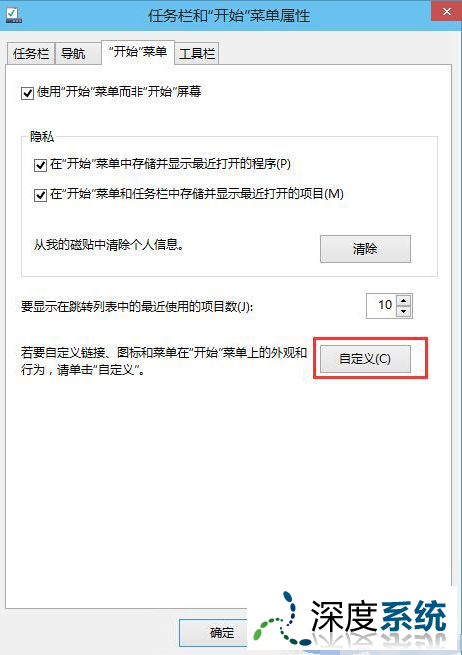The image size is (462, 655).
Task: Open the 导航 tab
Action: (73, 54)
